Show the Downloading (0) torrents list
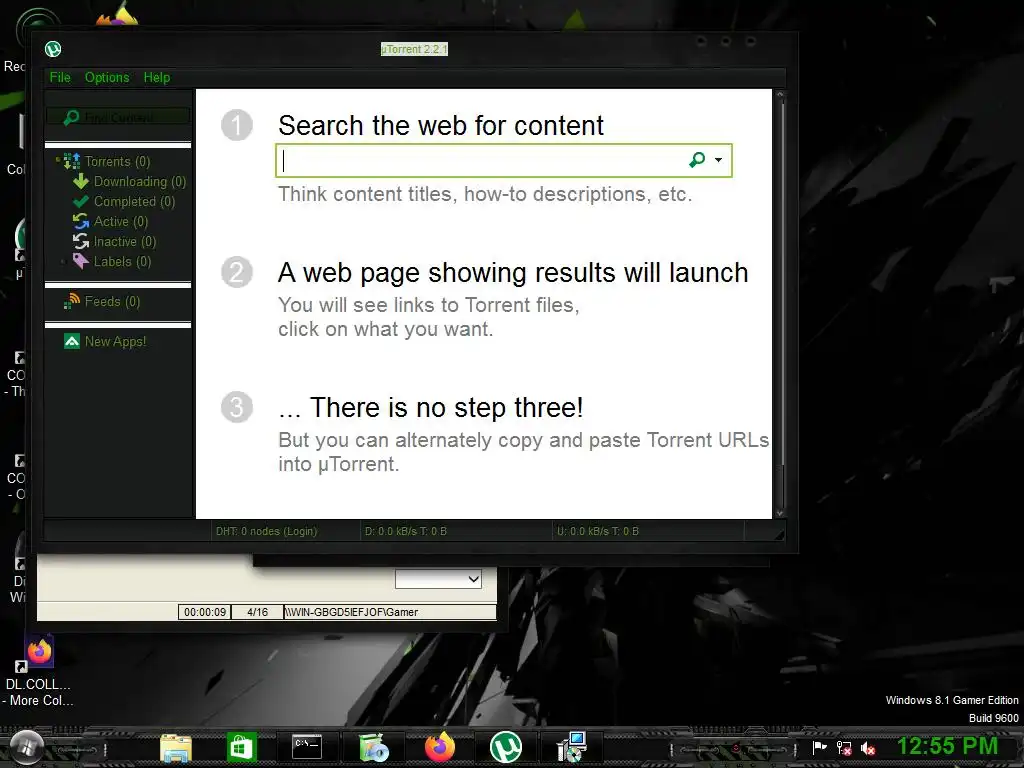Image resolution: width=1024 pixels, height=768 pixels. click(140, 182)
